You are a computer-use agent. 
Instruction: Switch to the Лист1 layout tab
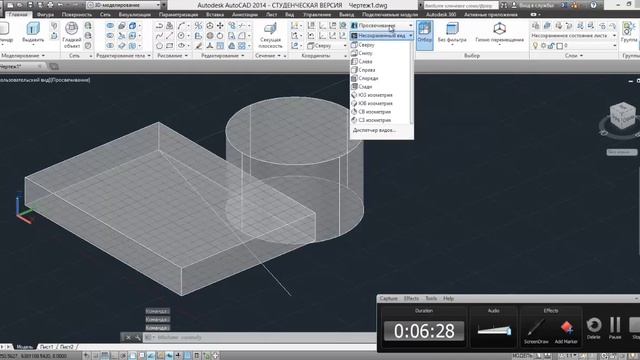(x=47, y=347)
